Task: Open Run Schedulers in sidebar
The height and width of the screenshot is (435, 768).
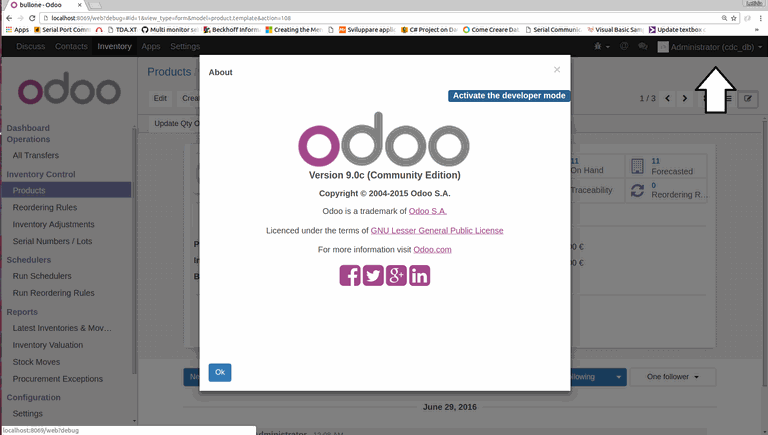Action: click(x=42, y=276)
